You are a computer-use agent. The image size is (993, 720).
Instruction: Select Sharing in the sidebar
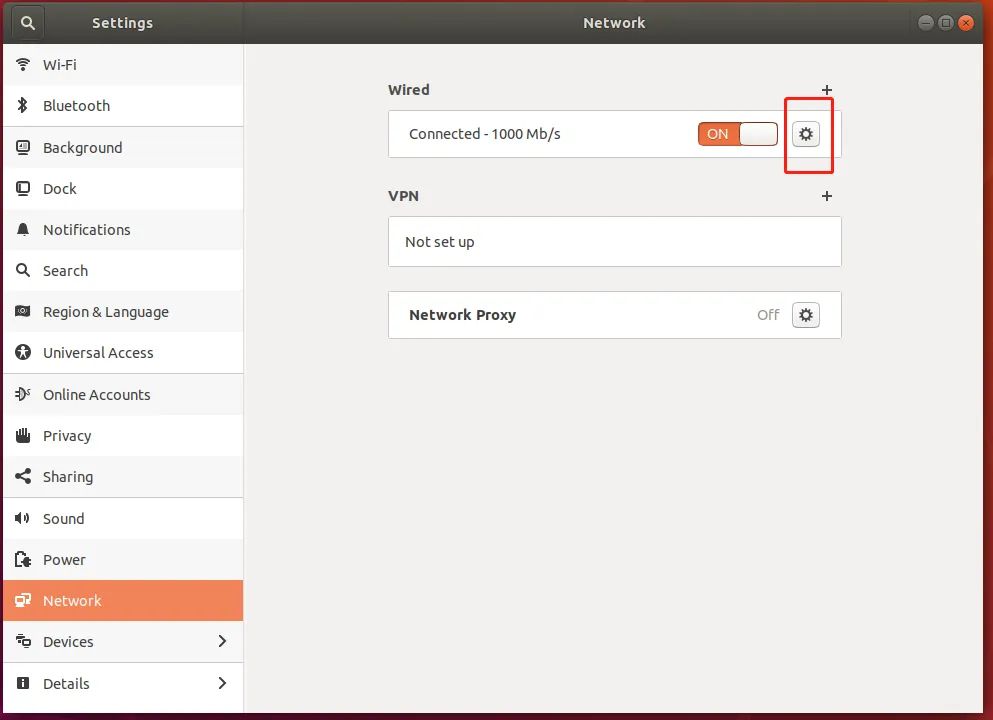[123, 477]
